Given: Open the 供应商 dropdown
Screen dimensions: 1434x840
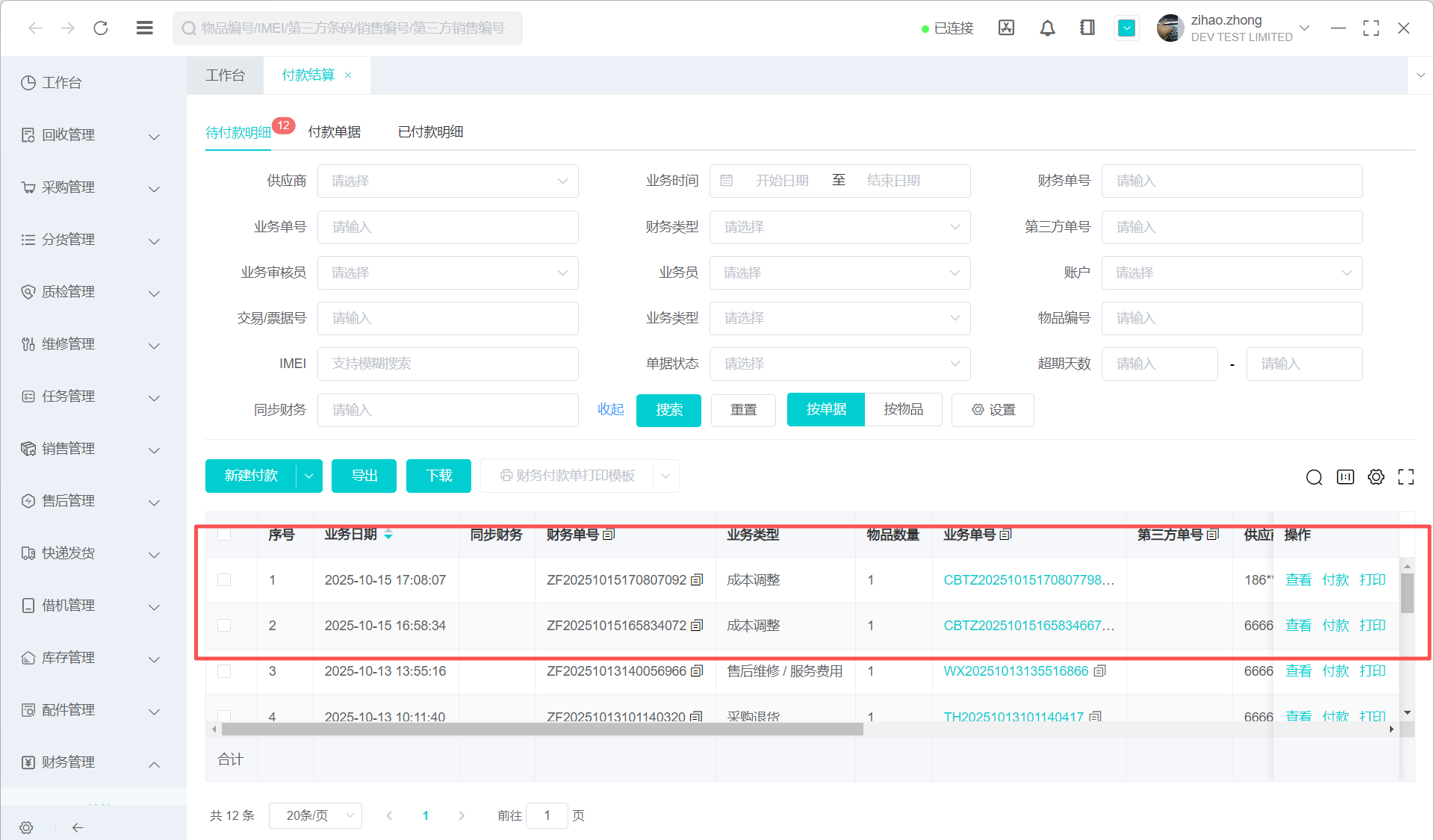Looking at the screenshot, I should (447, 181).
